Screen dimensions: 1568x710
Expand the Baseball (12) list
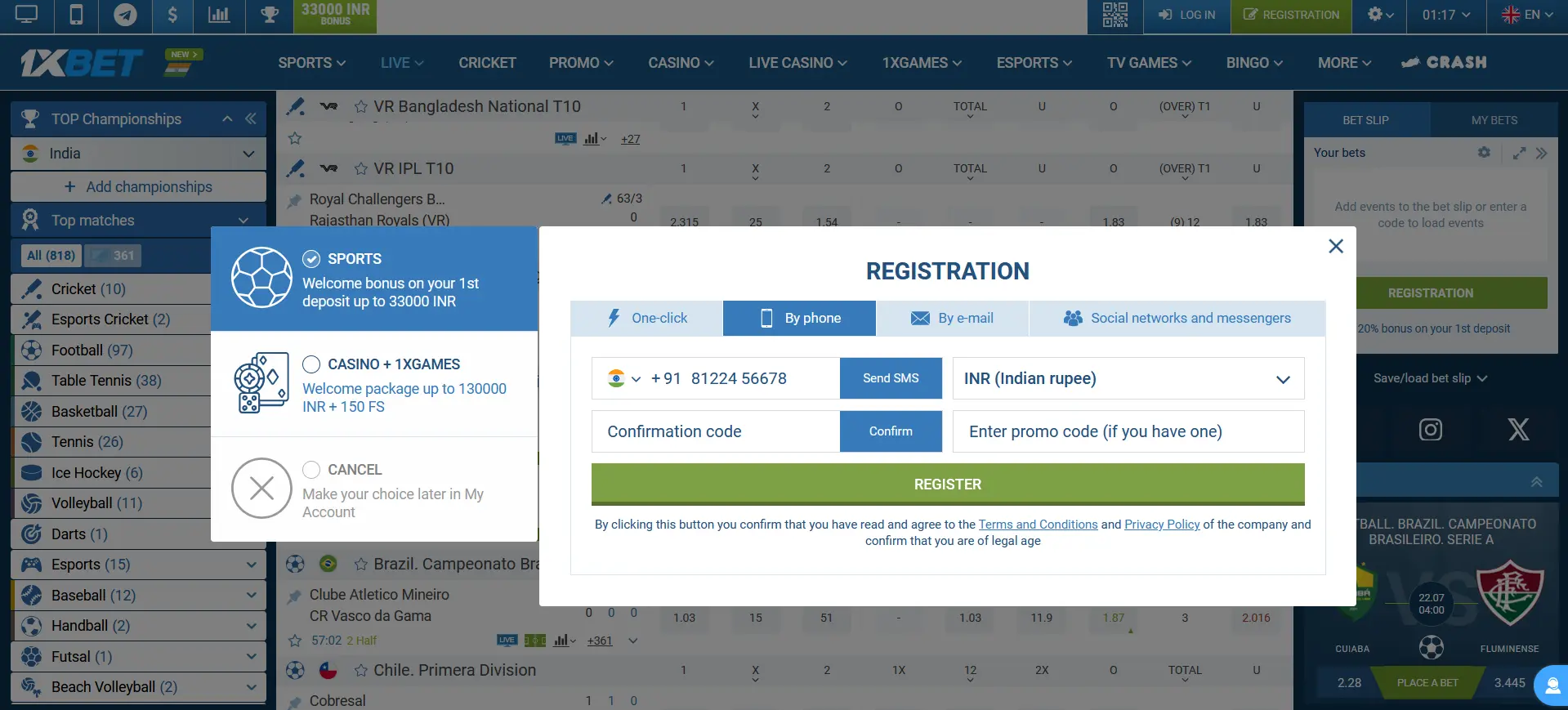click(x=251, y=596)
